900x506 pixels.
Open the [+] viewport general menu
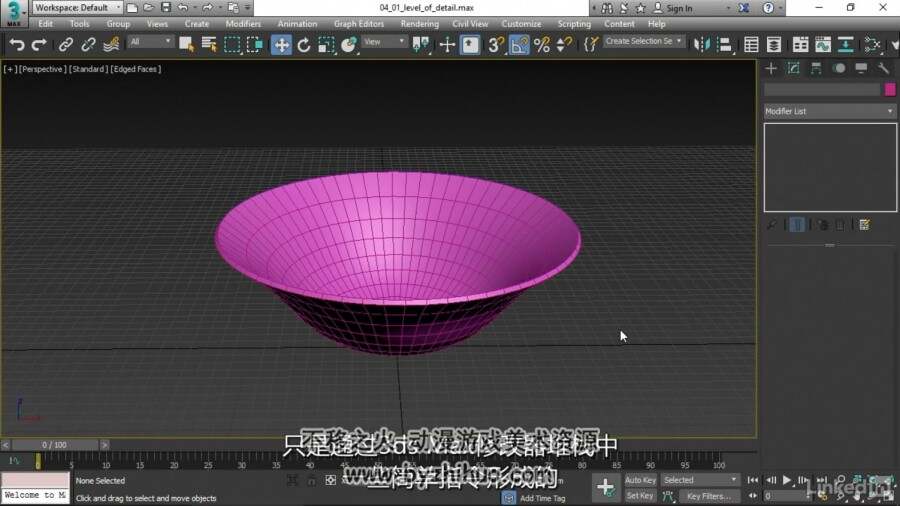coord(10,69)
